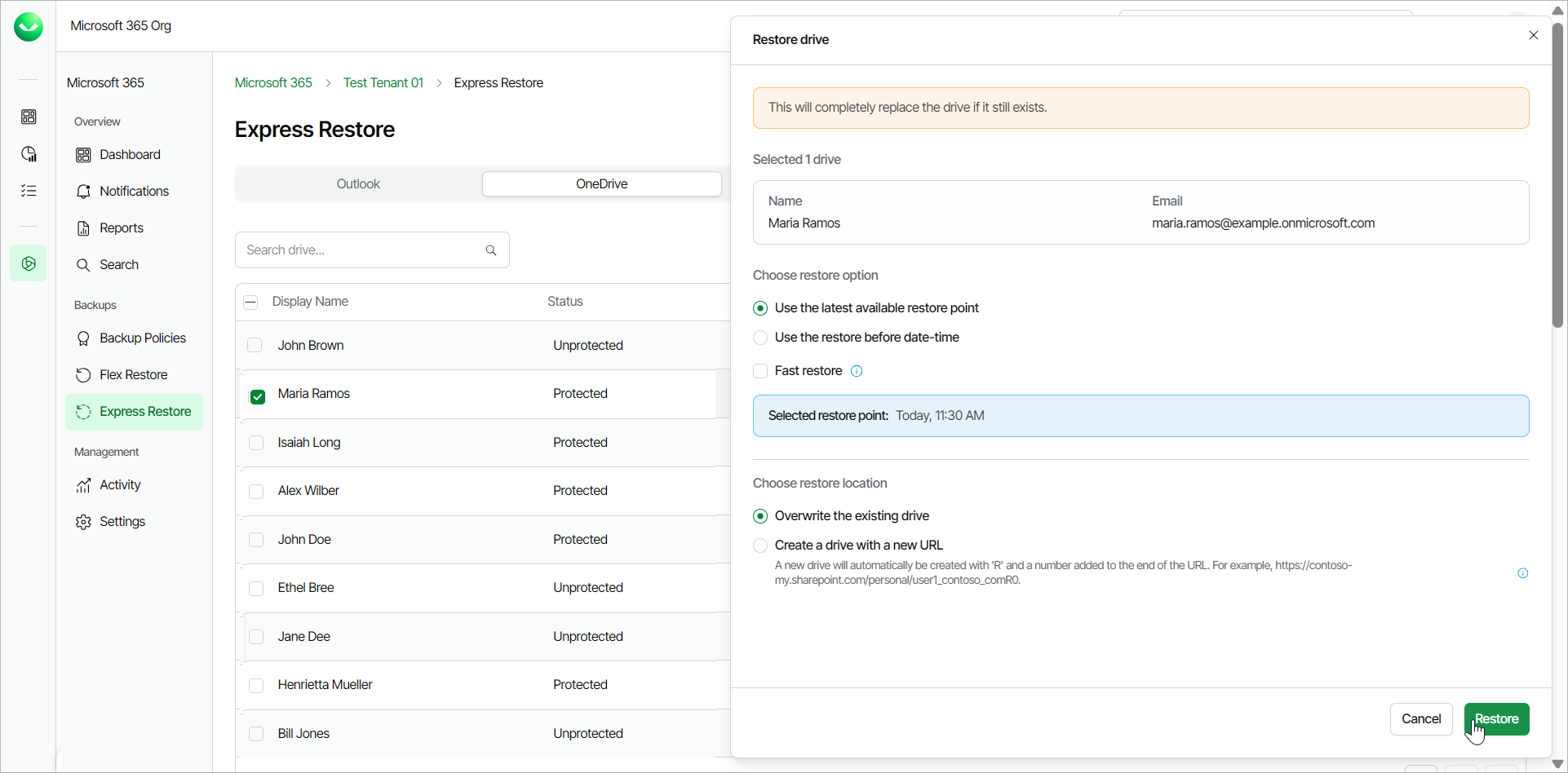
Task: Uncheck the Maria Ramos row checkbox
Action: pyautogui.click(x=258, y=397)
